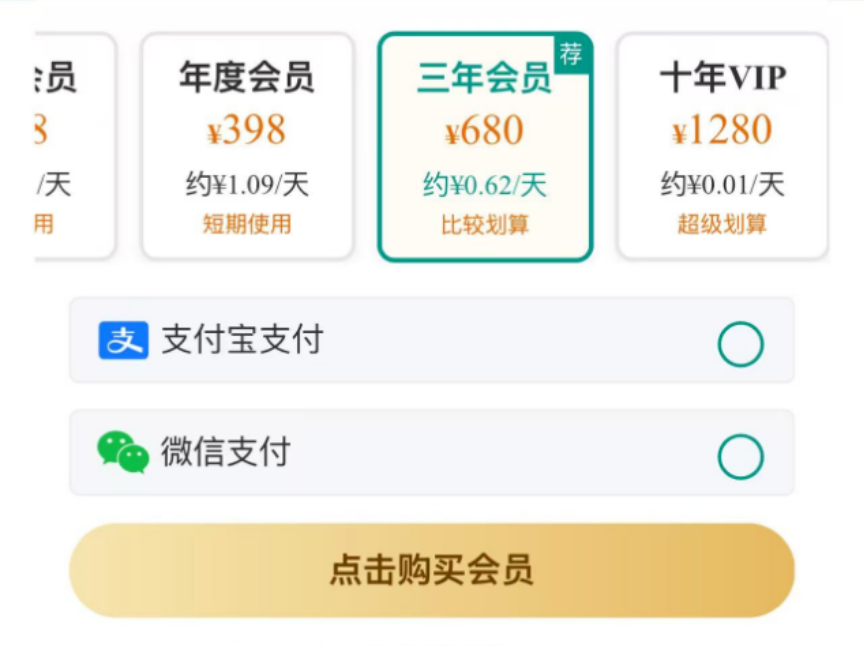Choose the 十年VIP plan title
The width and height of the screenshot is (865, 646).
(722, 77)
